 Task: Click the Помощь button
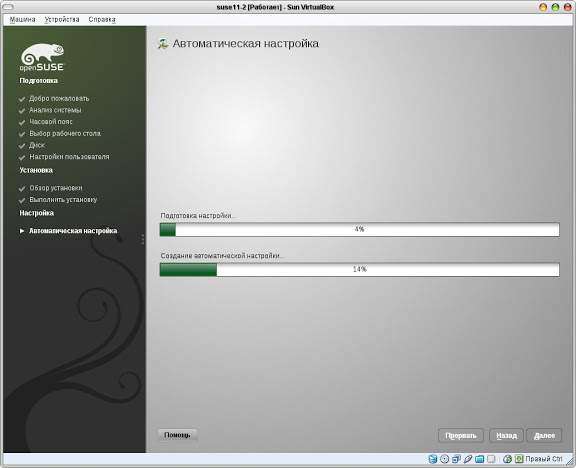[x=177, y=435]
